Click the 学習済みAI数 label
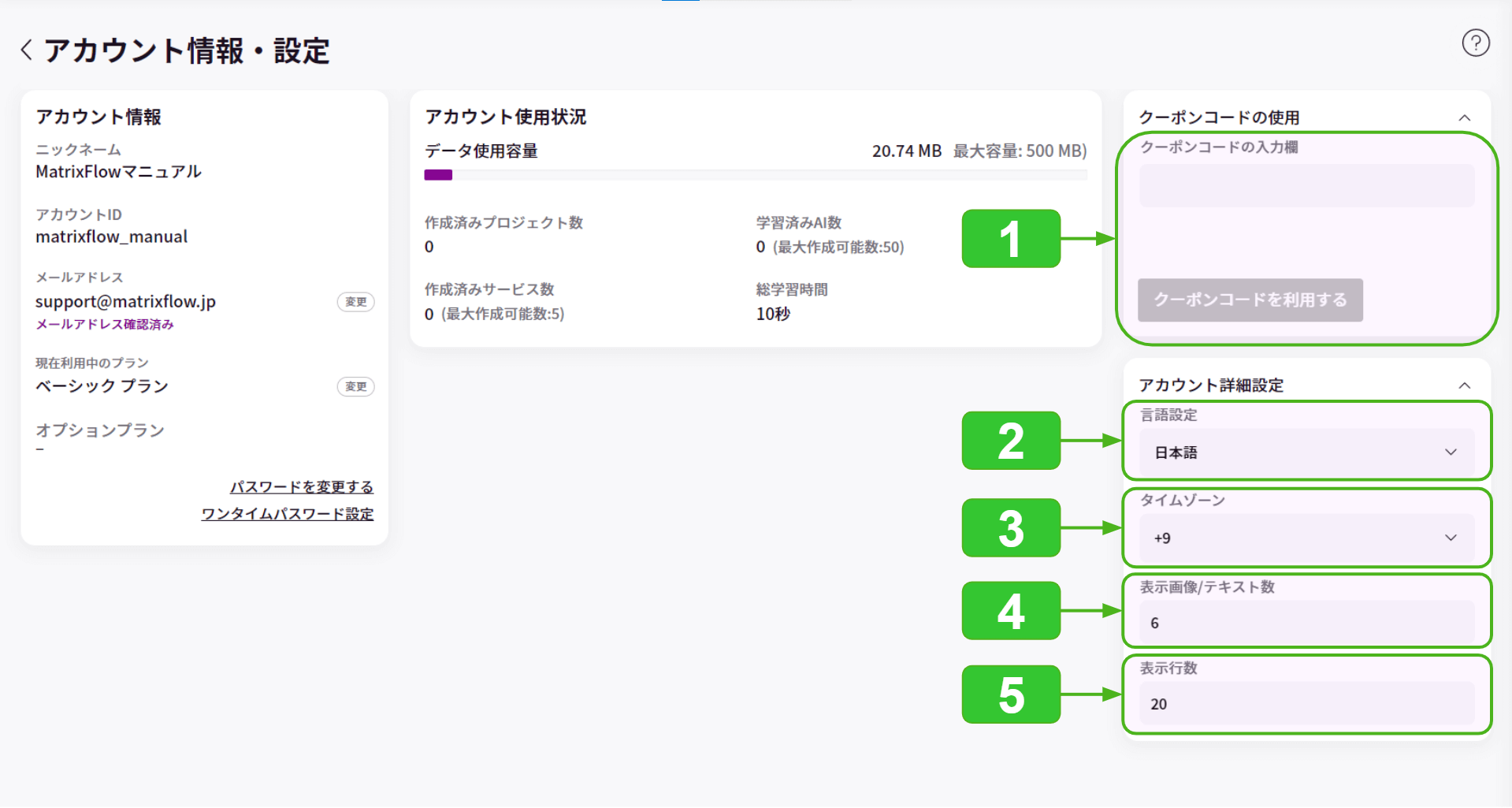Image resolution: width=1512 pixels, height=808 pixels. (x=799, y=223)
